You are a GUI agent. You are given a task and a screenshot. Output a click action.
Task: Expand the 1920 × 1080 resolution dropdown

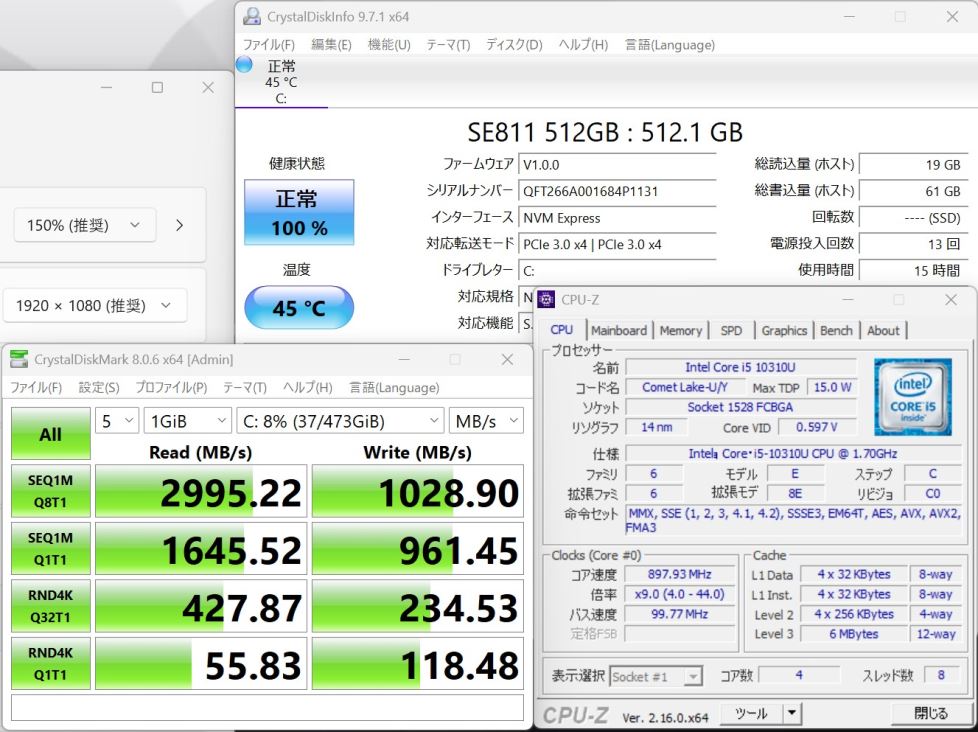(x=94, y=306)
